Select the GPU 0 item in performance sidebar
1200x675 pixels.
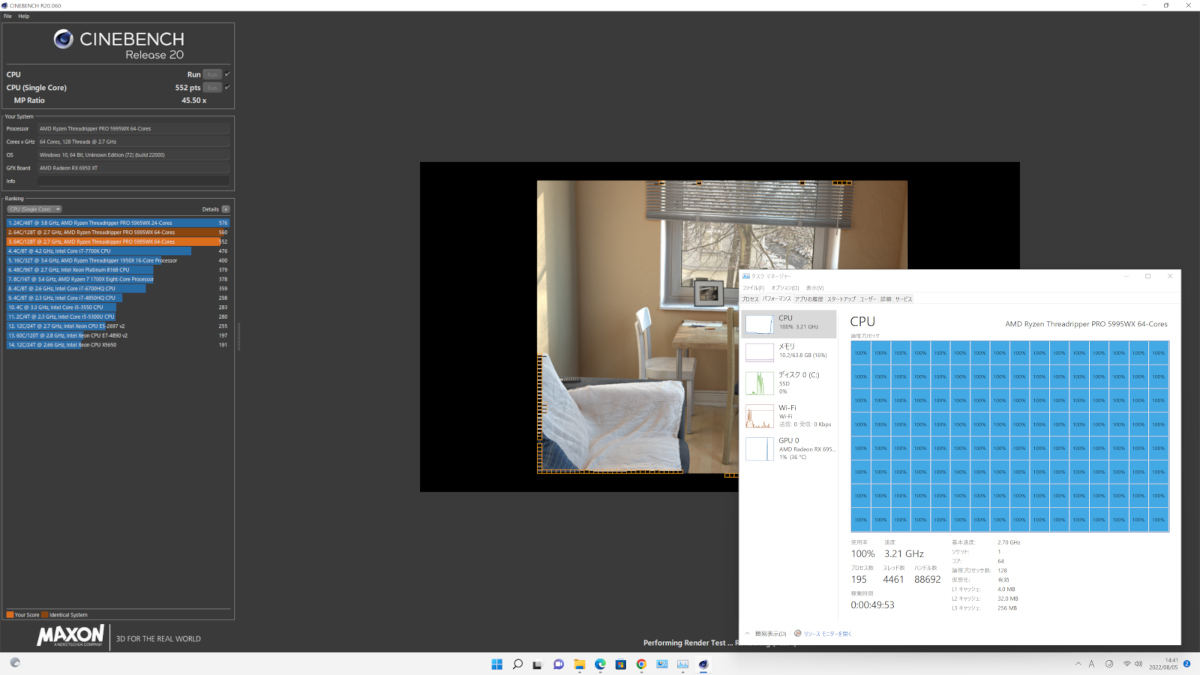click(x=789, y=448)
